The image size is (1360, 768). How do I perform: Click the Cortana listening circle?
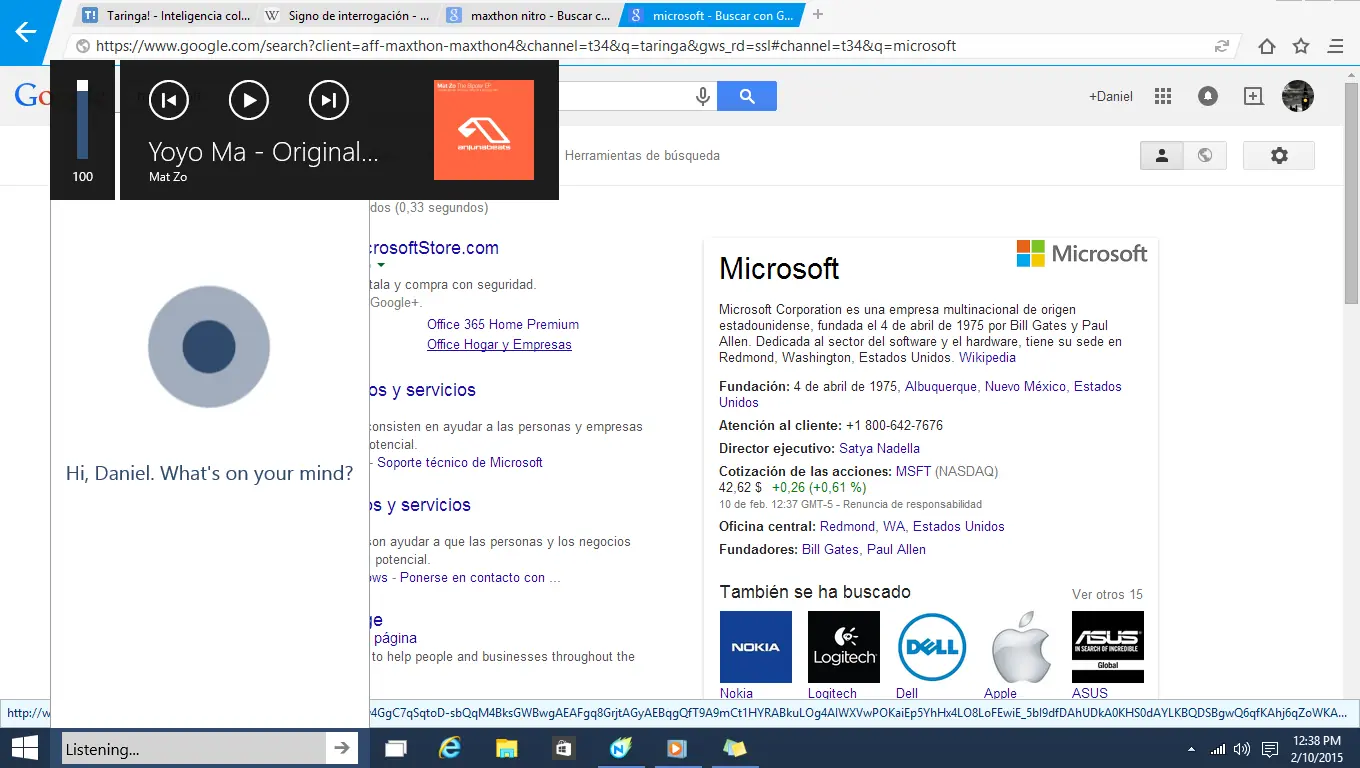(x=209, y=347)
